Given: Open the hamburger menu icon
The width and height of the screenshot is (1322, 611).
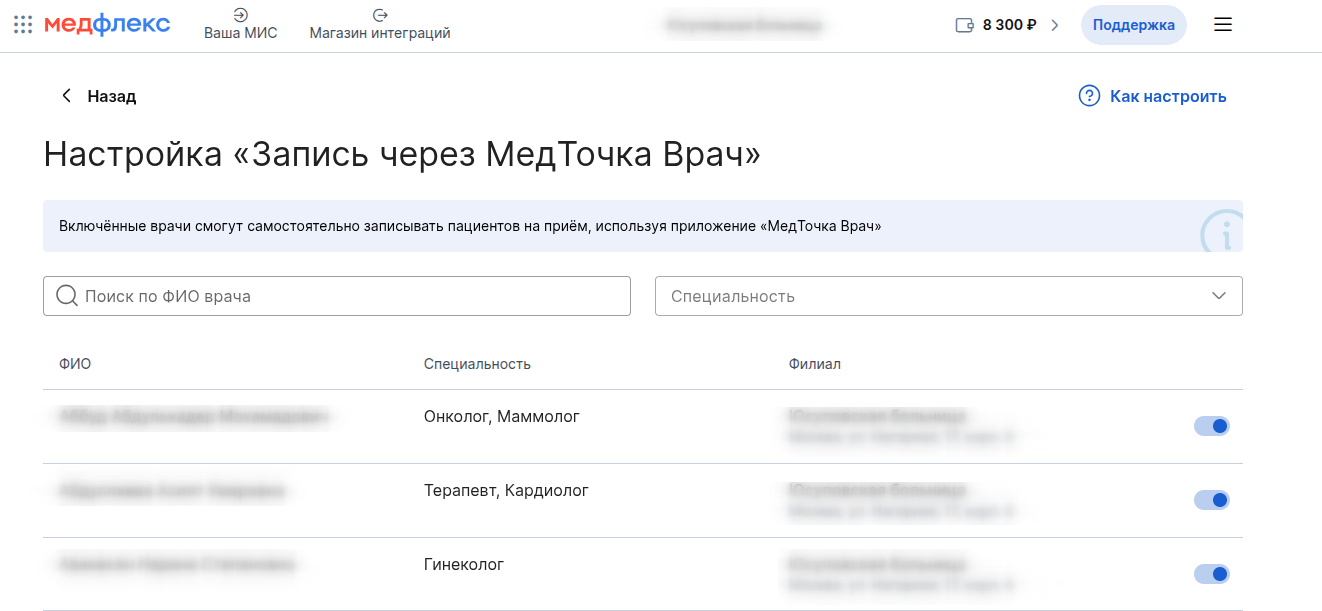Looking at the screenshot, I should pyautogui.click(x=1222, y=25).
